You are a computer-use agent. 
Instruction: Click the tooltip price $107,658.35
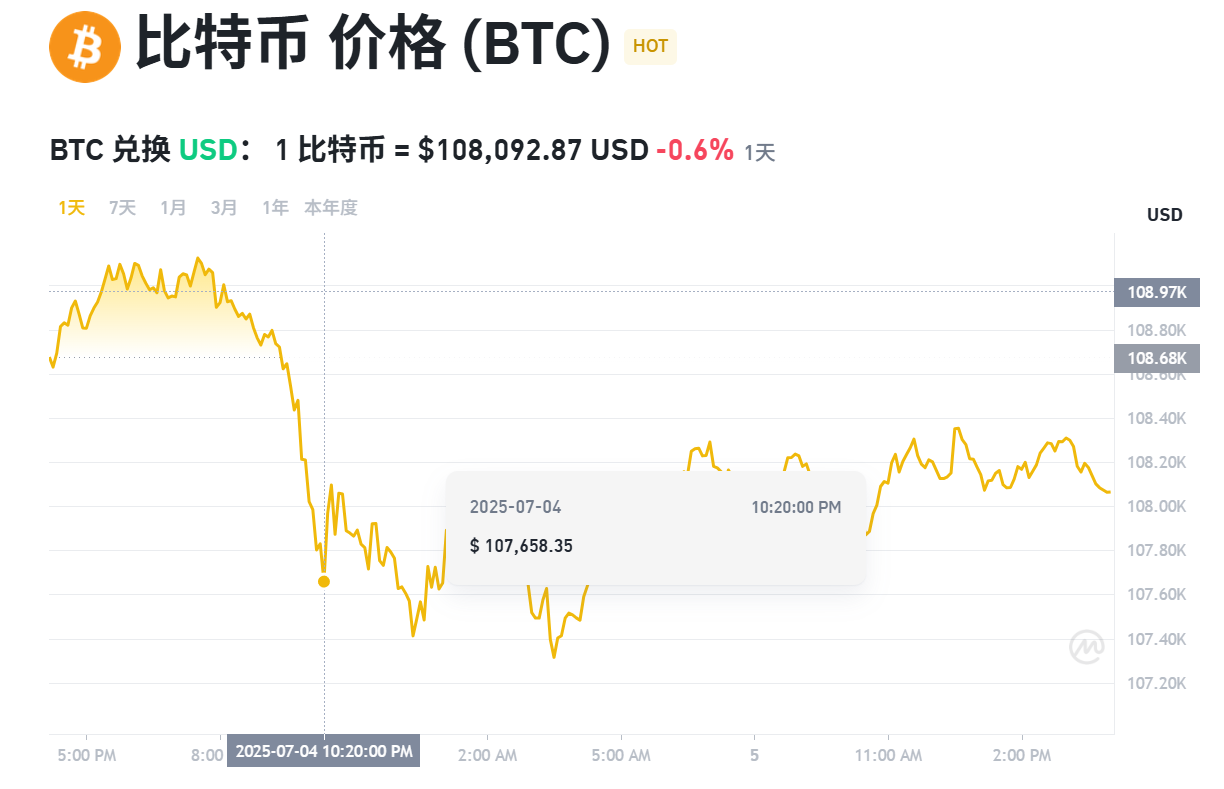click(x=521, y=545)
